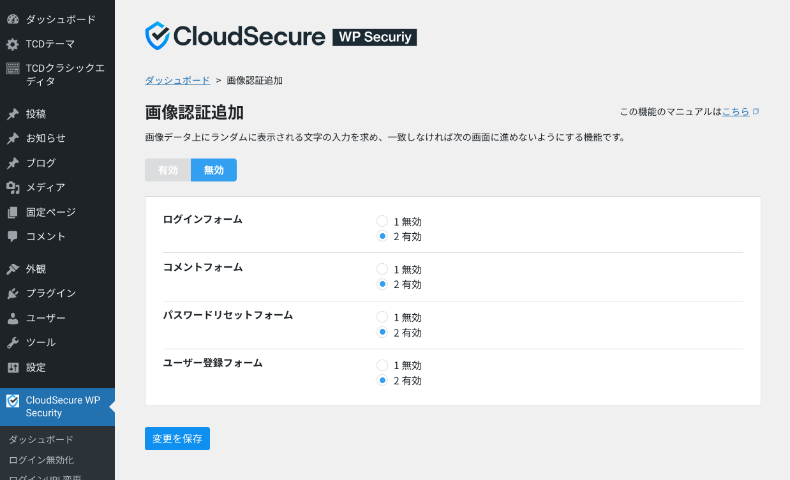Click the WP Securiy badge in header
The width and height of the screenshot is (790, 480).
(375, 37)
